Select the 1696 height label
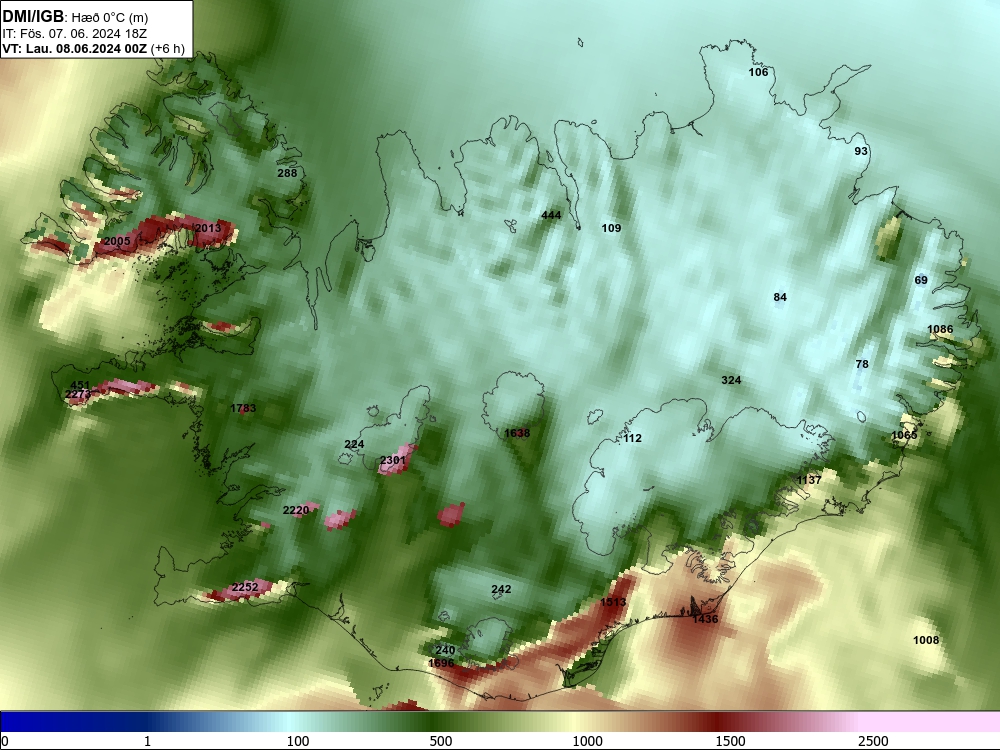Screen dimensions: 1000x750 [441, 663]
